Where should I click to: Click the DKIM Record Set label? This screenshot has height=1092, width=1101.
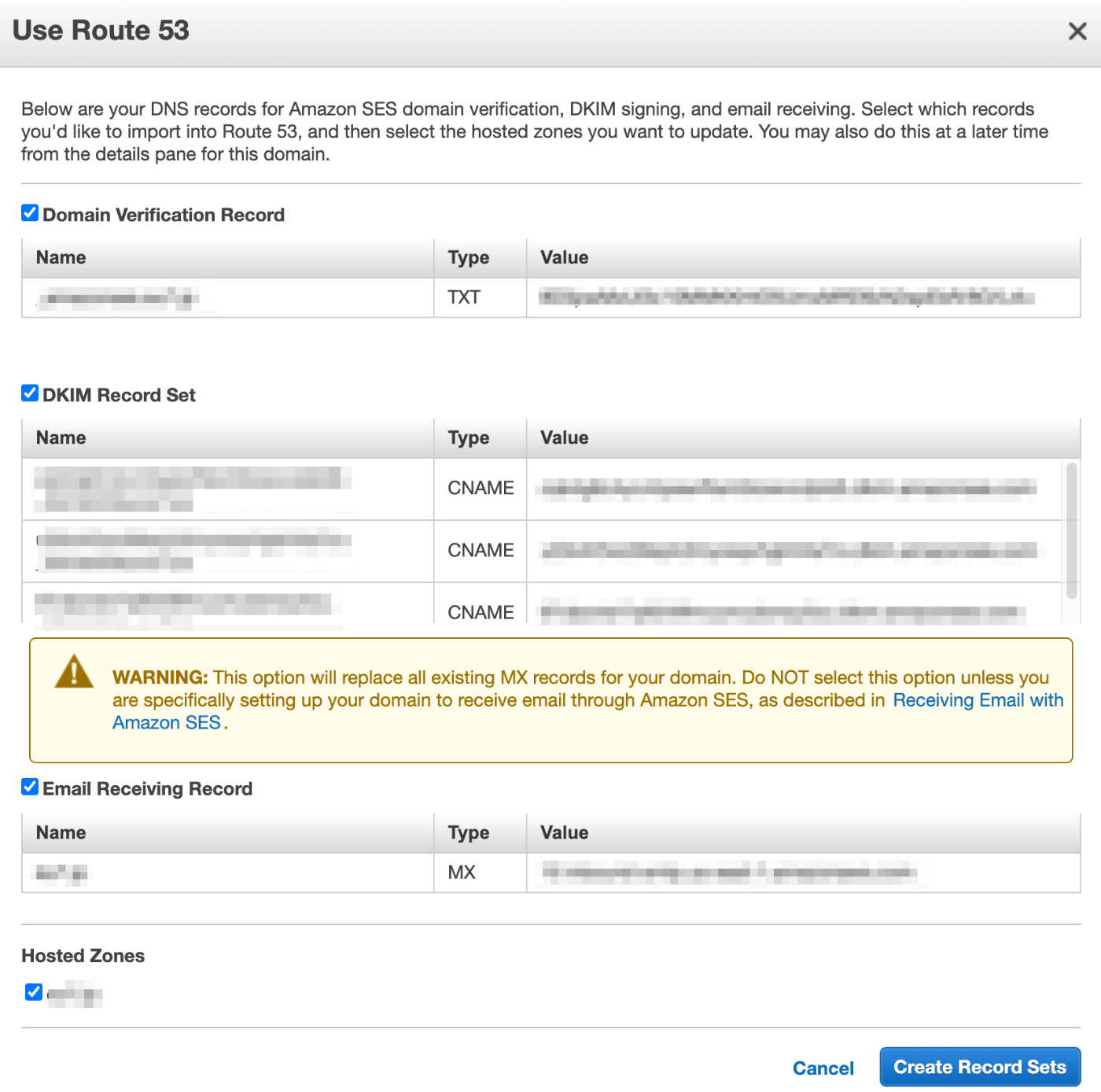coord(119,395)
